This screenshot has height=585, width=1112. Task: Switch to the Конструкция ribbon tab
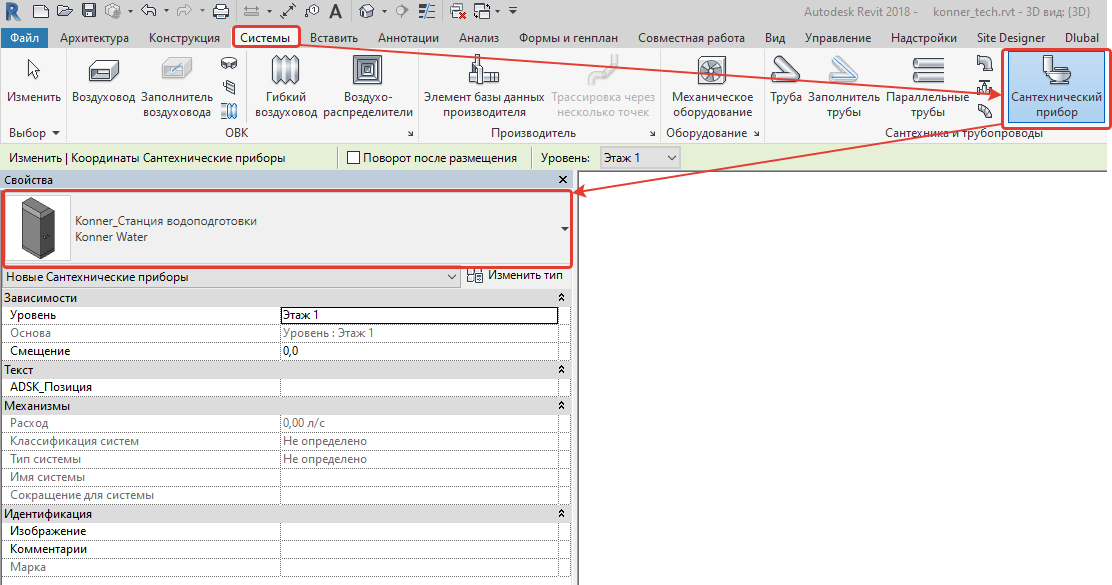point(184,38)
